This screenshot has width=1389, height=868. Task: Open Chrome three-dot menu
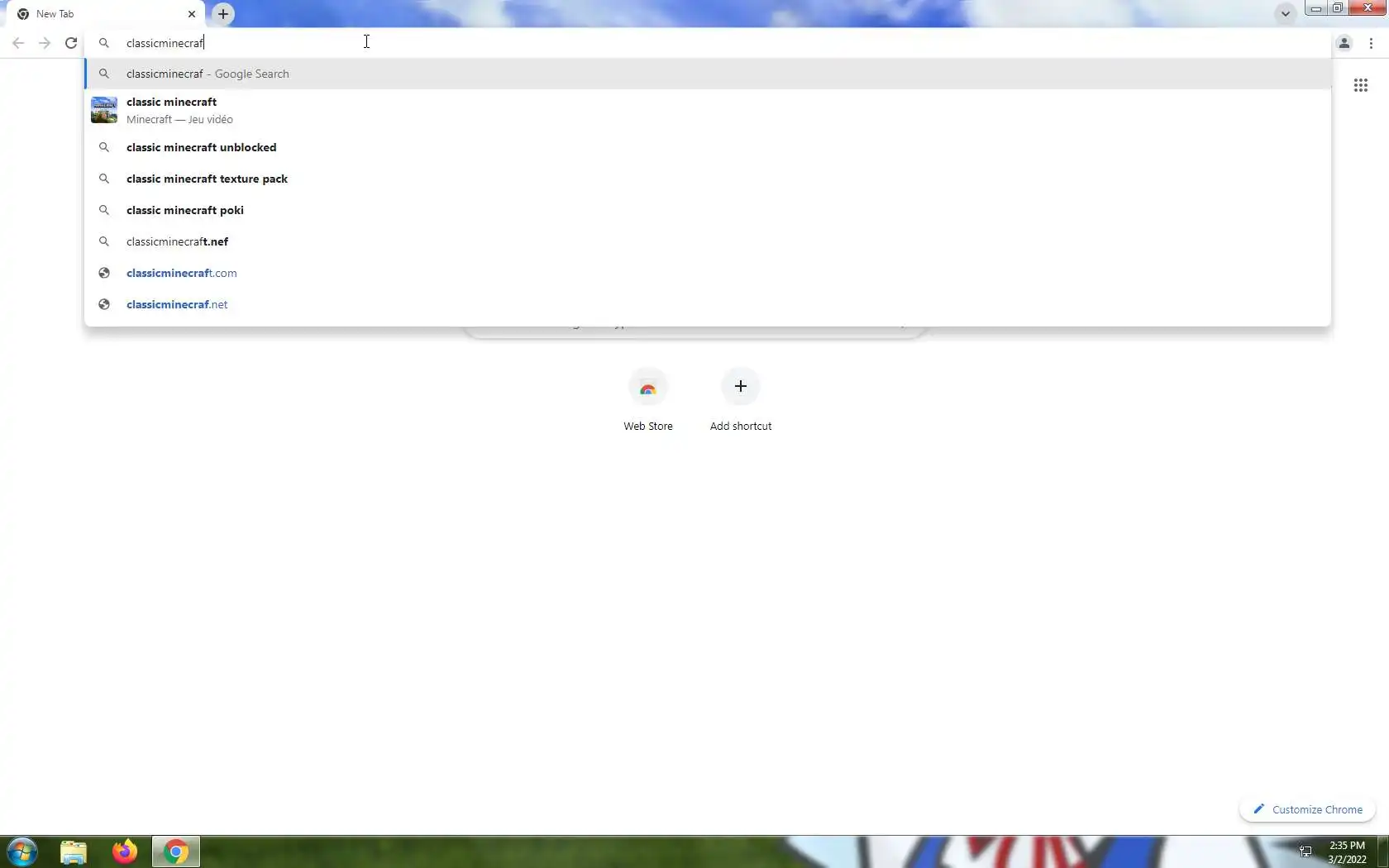click(1371, 43)
